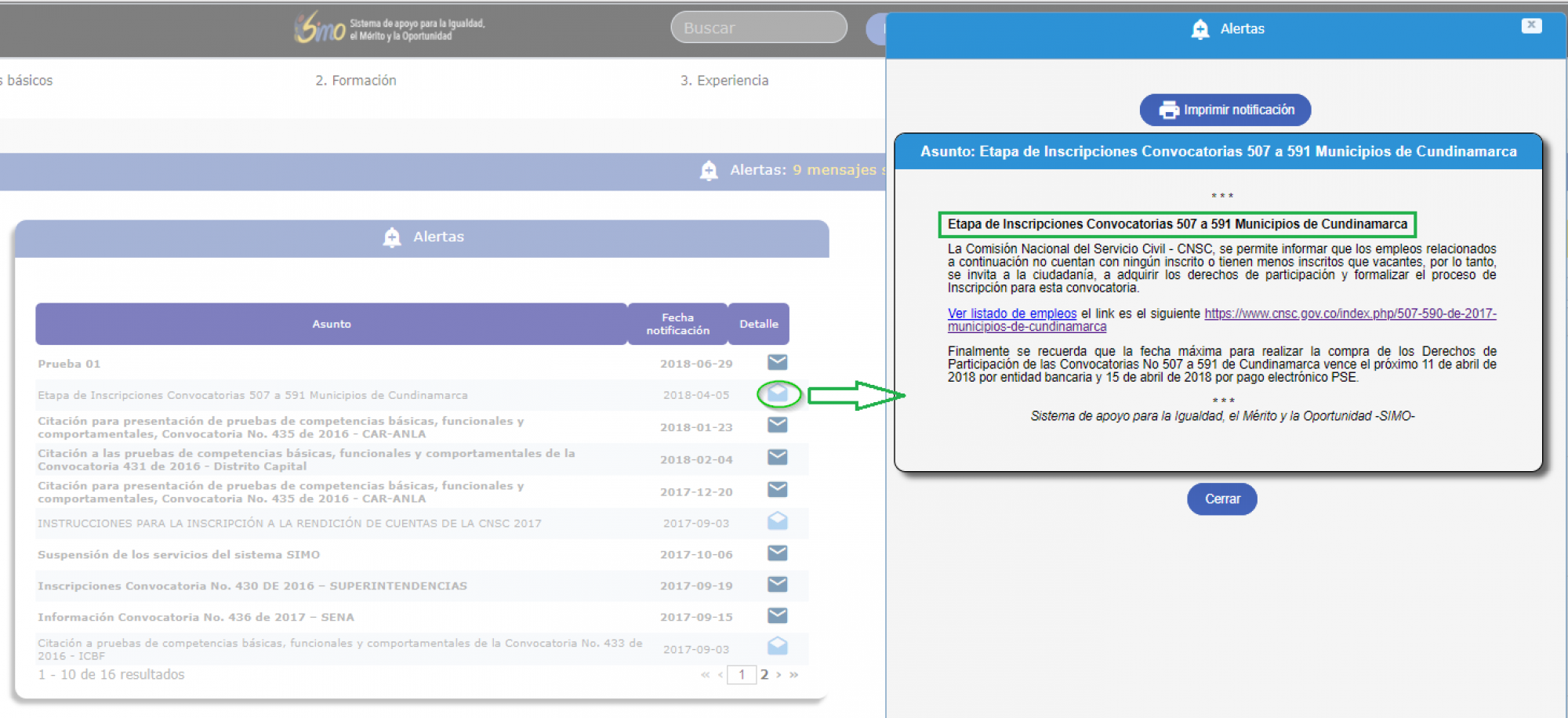The image size is (1568, 718).
Task: Click Imprimir notificación button
Action: [x=1225, y=110]
